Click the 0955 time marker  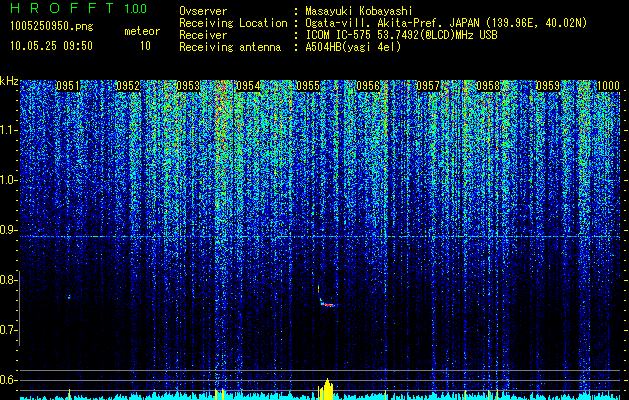click(x=308, y=86)
